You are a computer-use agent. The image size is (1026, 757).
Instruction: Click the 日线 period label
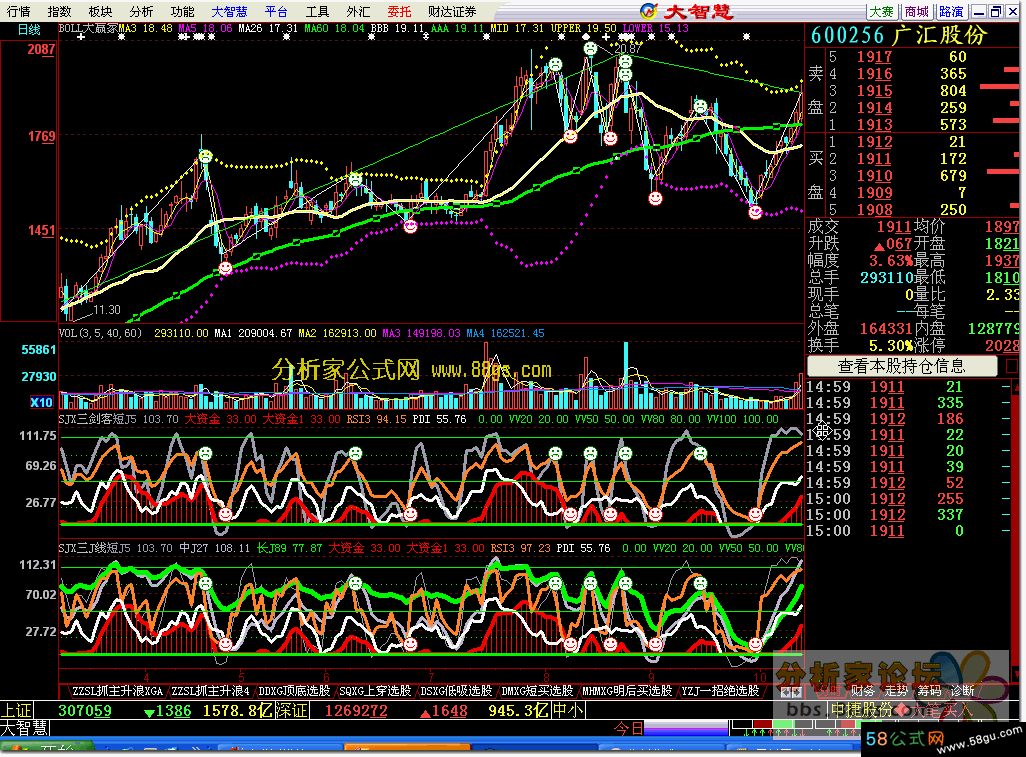tap(29, 29)
